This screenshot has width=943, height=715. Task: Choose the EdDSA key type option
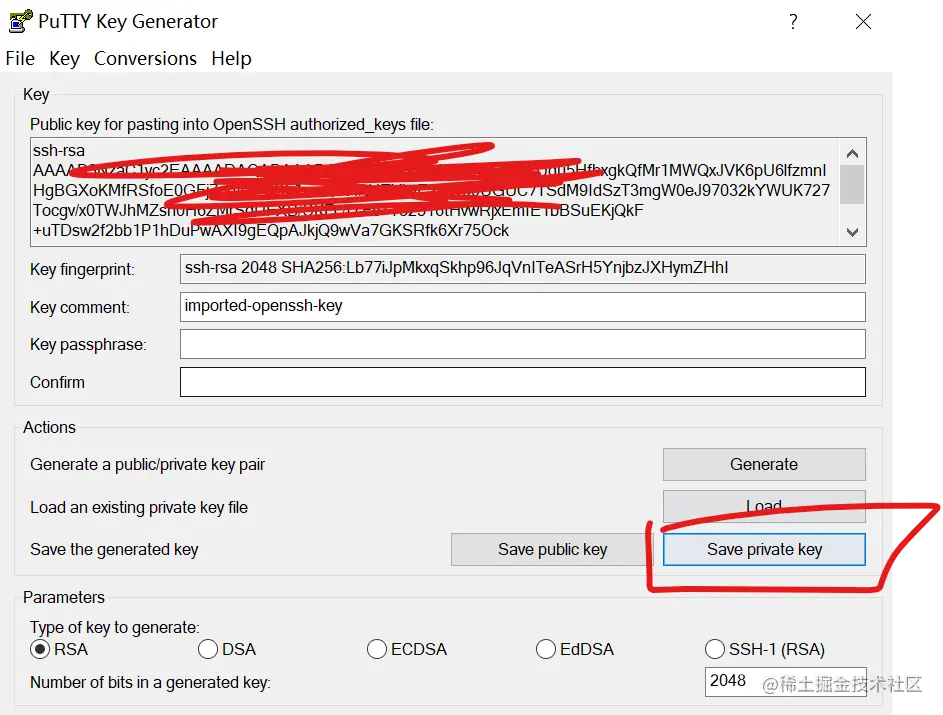coord(546,649)
